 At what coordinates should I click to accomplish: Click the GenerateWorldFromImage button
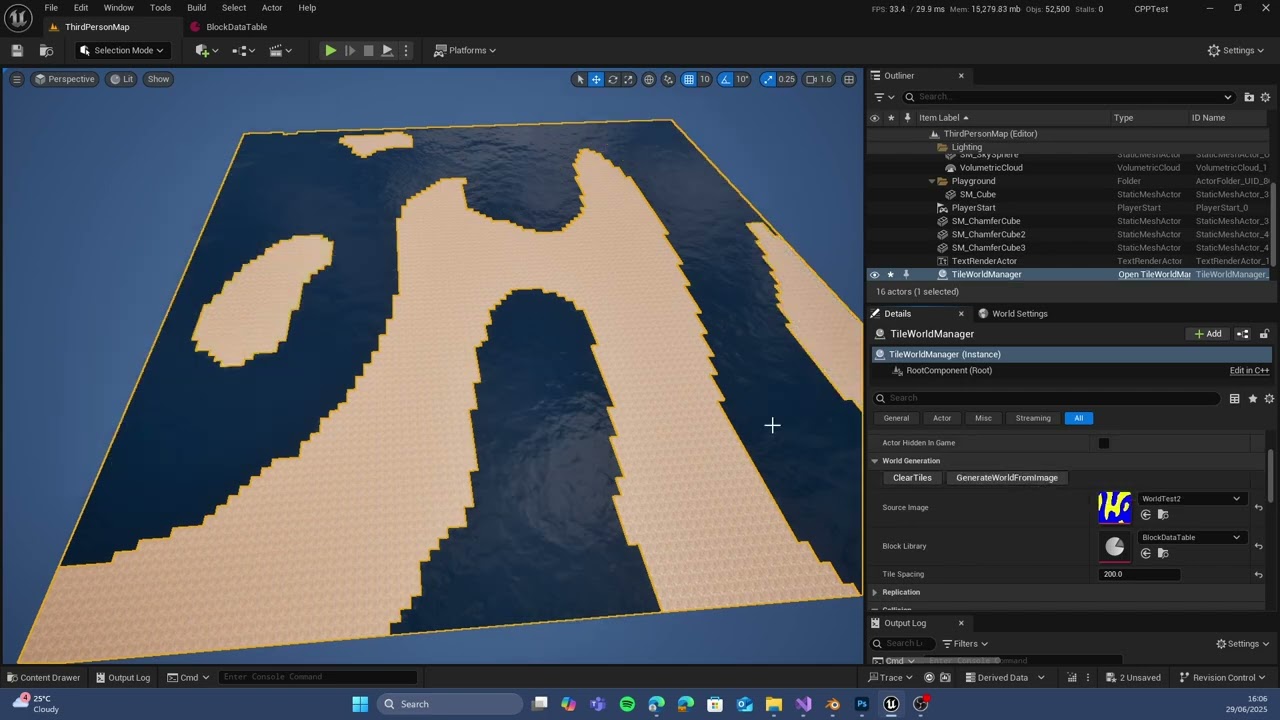coord(1006,478)
